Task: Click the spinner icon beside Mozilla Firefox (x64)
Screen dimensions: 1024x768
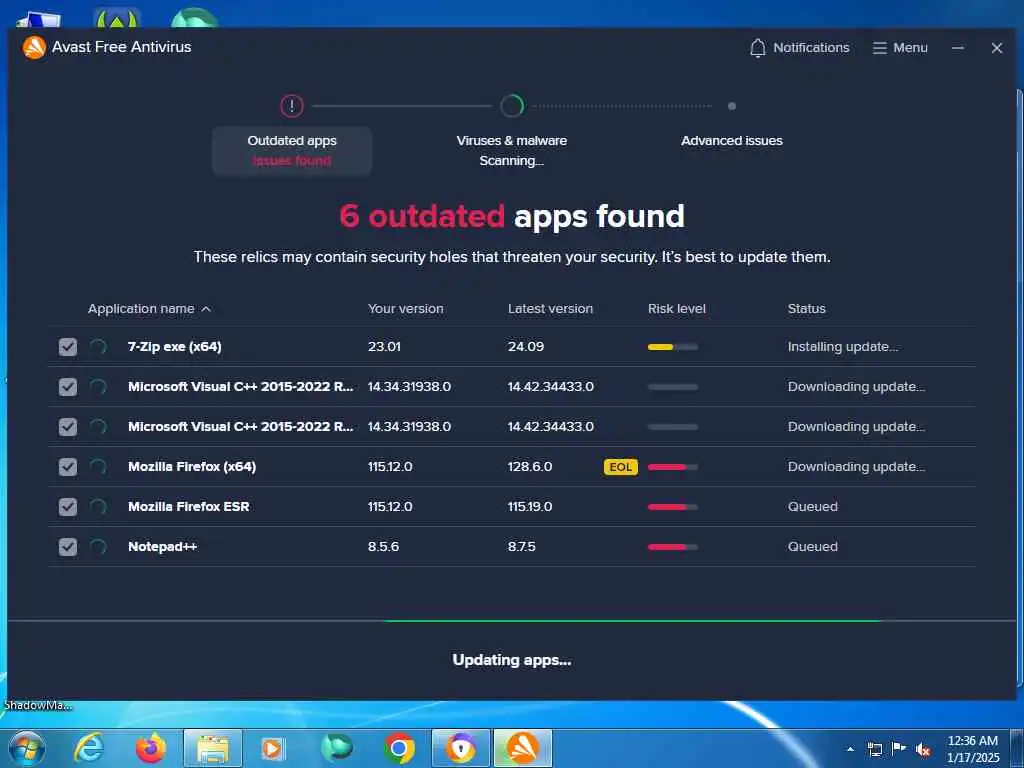Action: click(98, 466)
